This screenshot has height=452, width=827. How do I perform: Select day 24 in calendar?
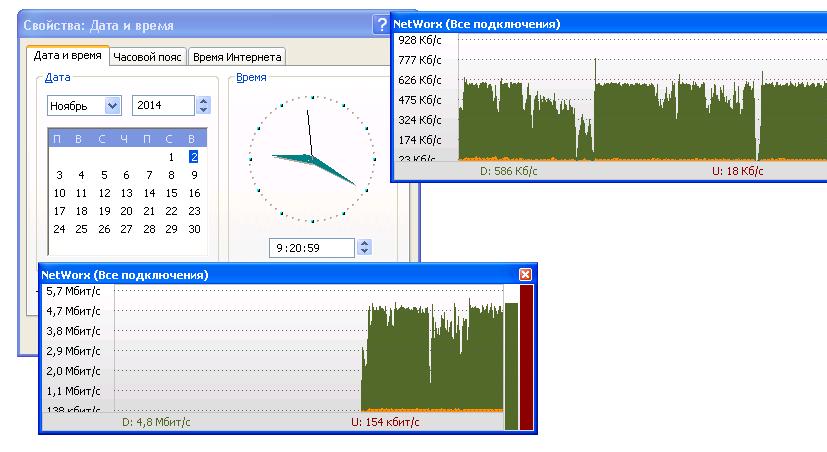[60, 229]
